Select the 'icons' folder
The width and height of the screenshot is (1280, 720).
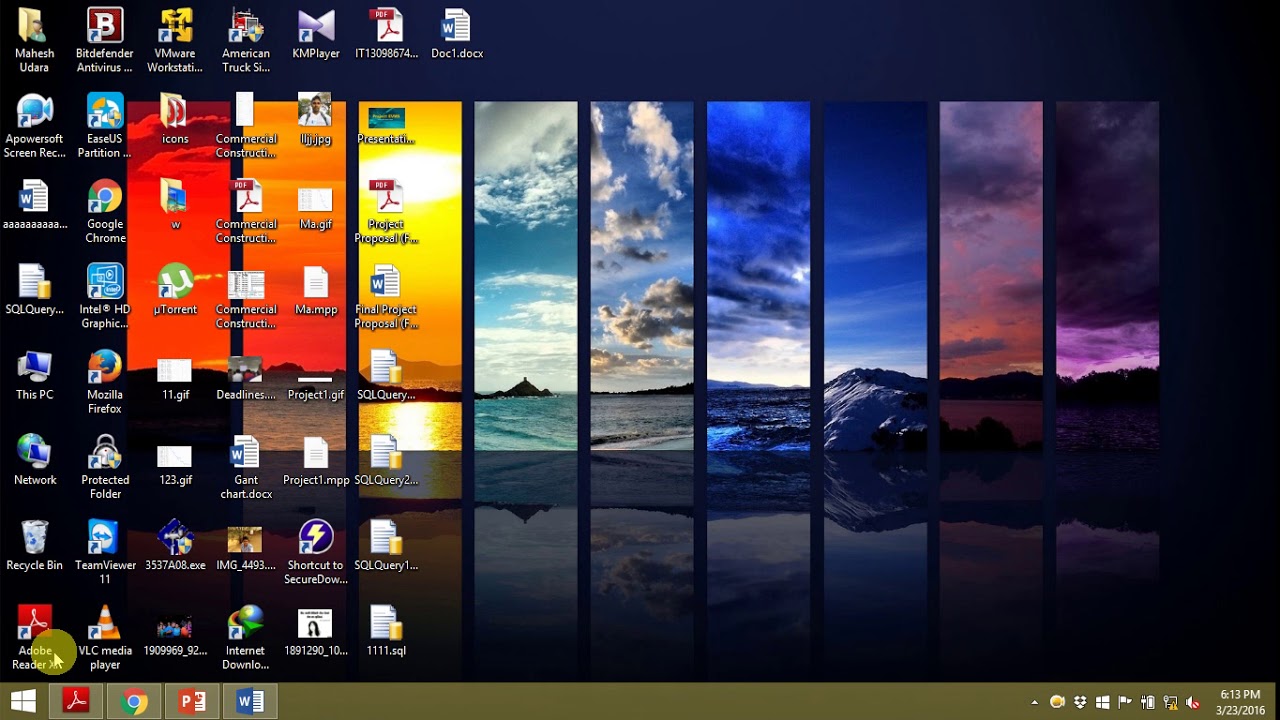click(175, 120)
